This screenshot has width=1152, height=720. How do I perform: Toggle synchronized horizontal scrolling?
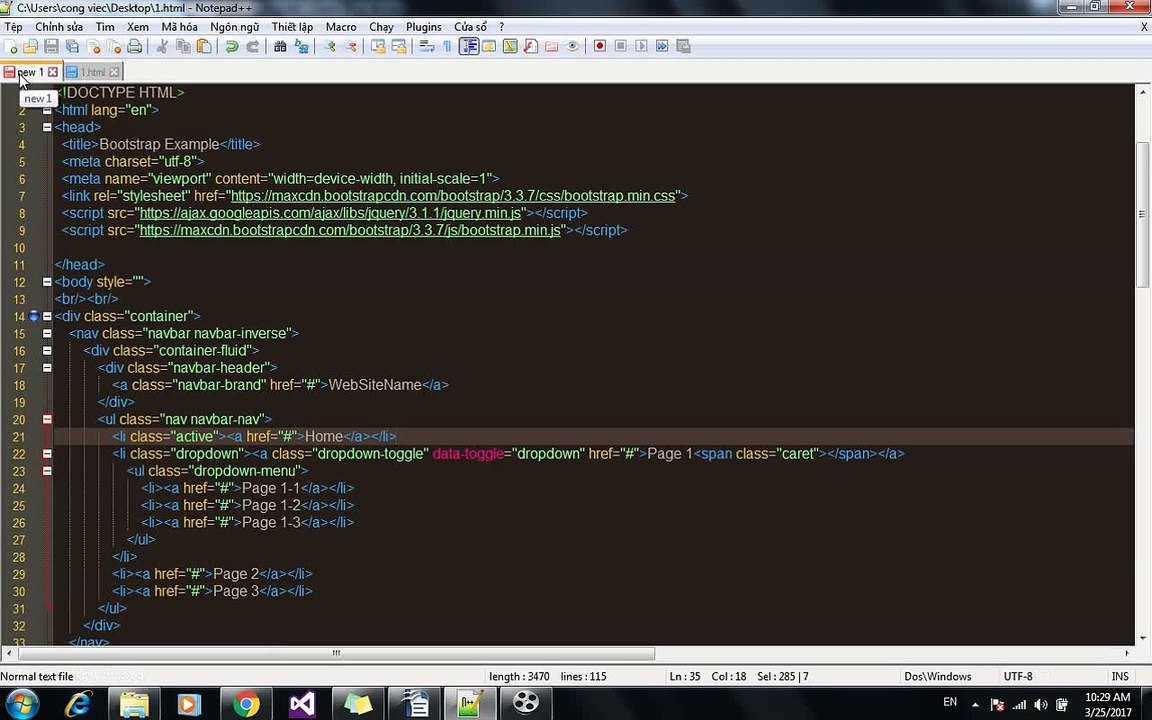tap(399, 46)
